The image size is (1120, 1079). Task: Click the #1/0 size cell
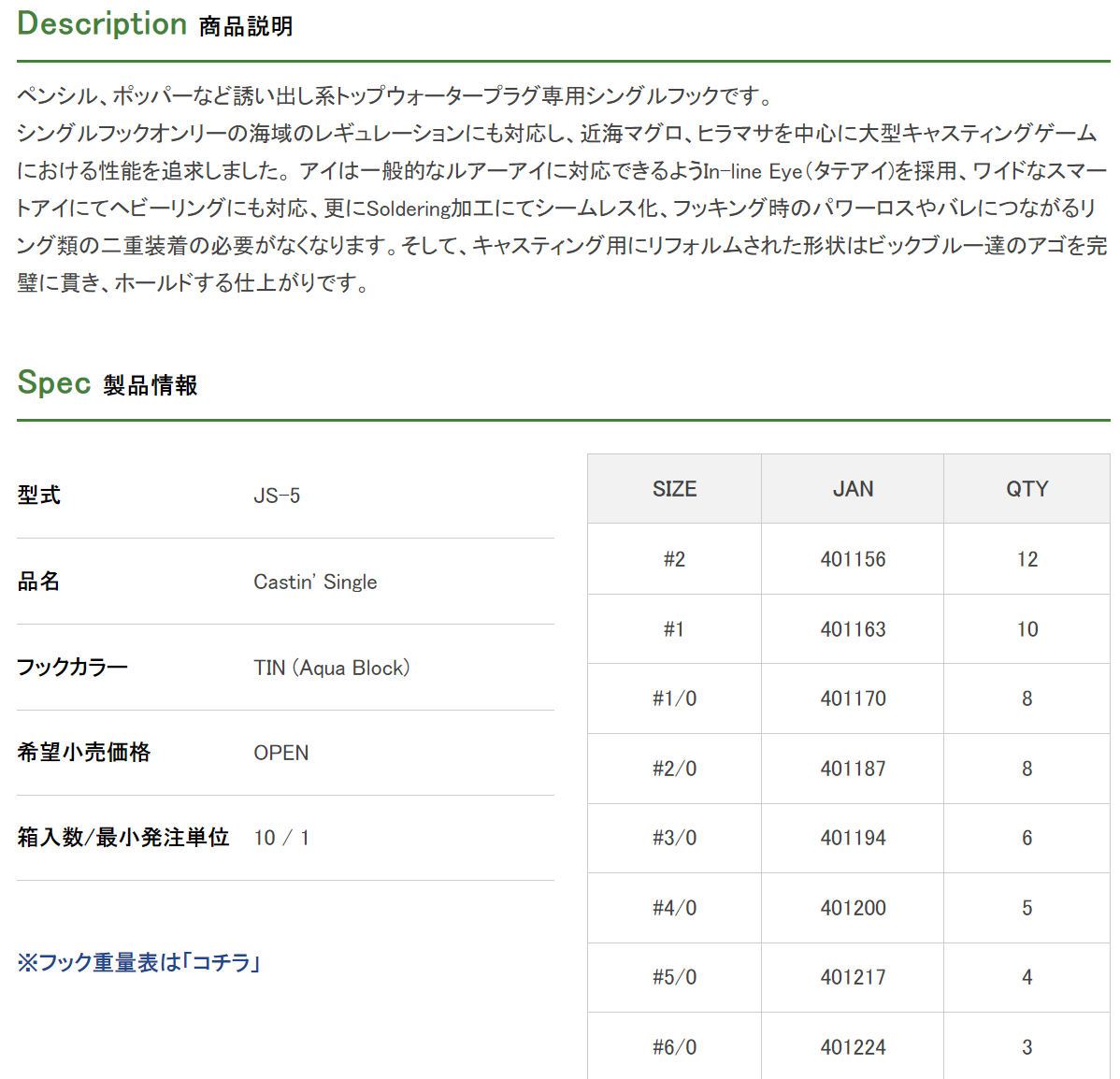(674, 698)
